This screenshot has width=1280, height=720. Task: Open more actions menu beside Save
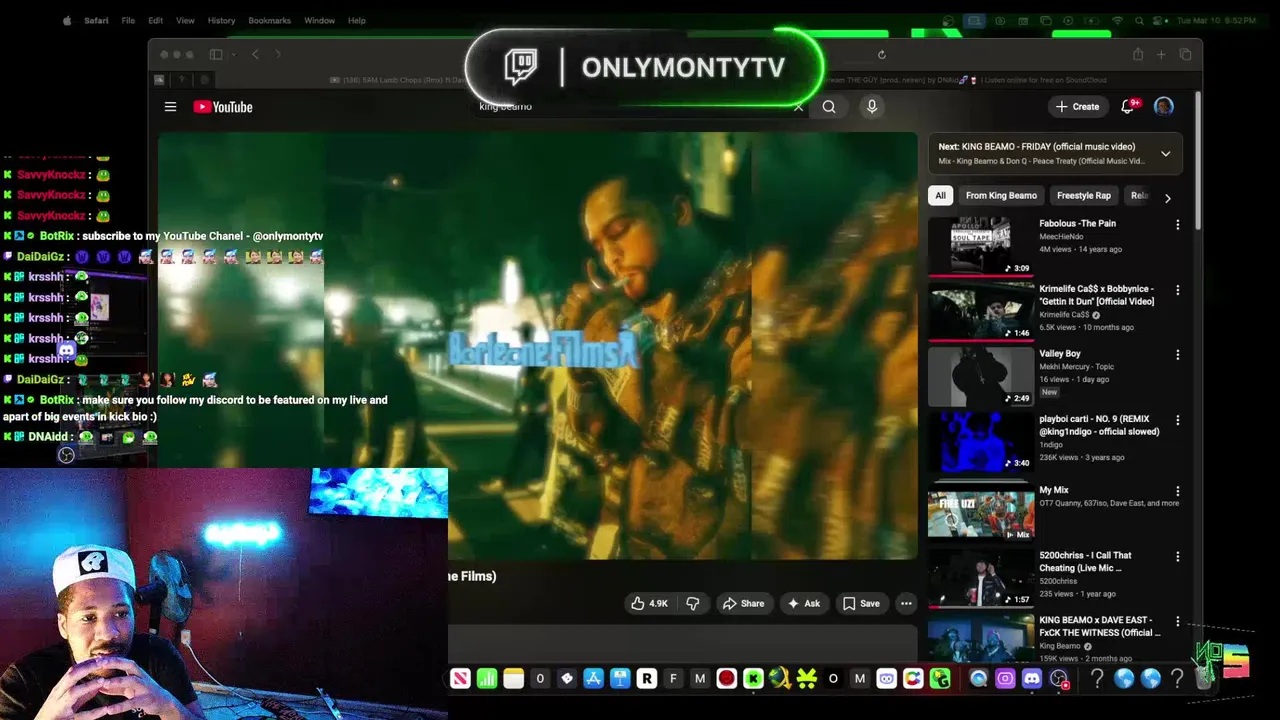pyautogui.click(x=906, y=603)
